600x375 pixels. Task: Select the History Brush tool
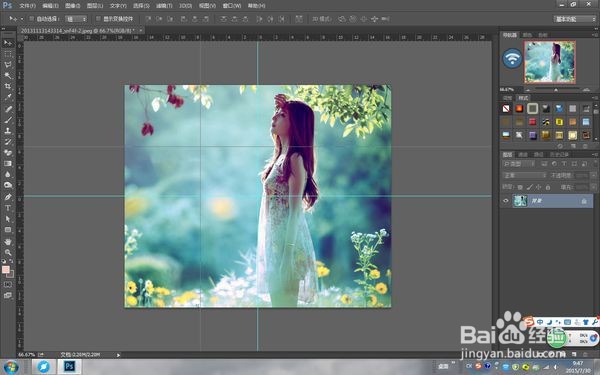[x=8, y=142]
